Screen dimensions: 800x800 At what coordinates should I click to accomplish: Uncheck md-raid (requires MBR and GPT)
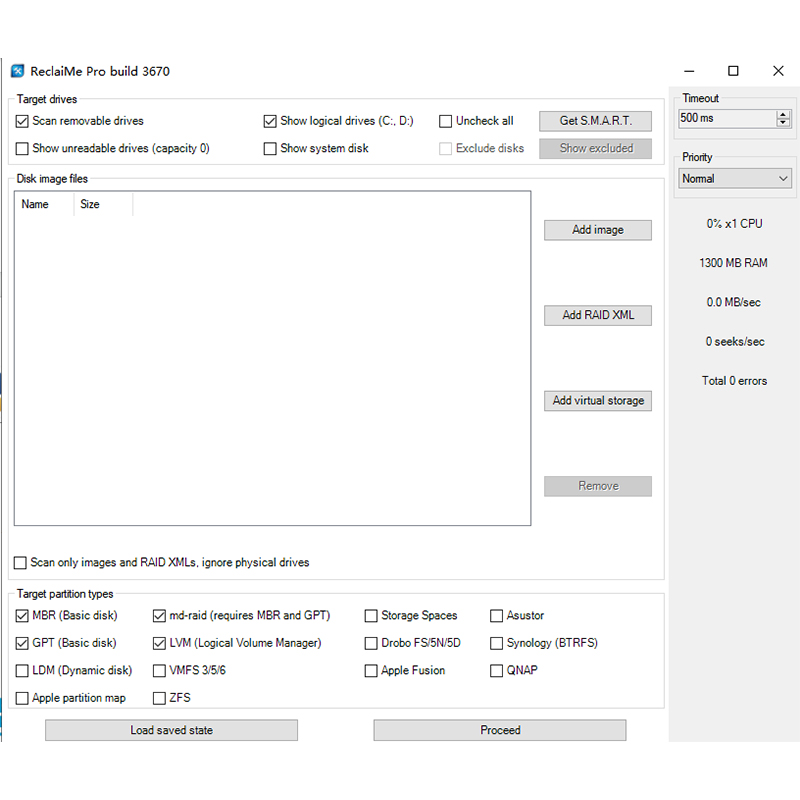[159, 616]
